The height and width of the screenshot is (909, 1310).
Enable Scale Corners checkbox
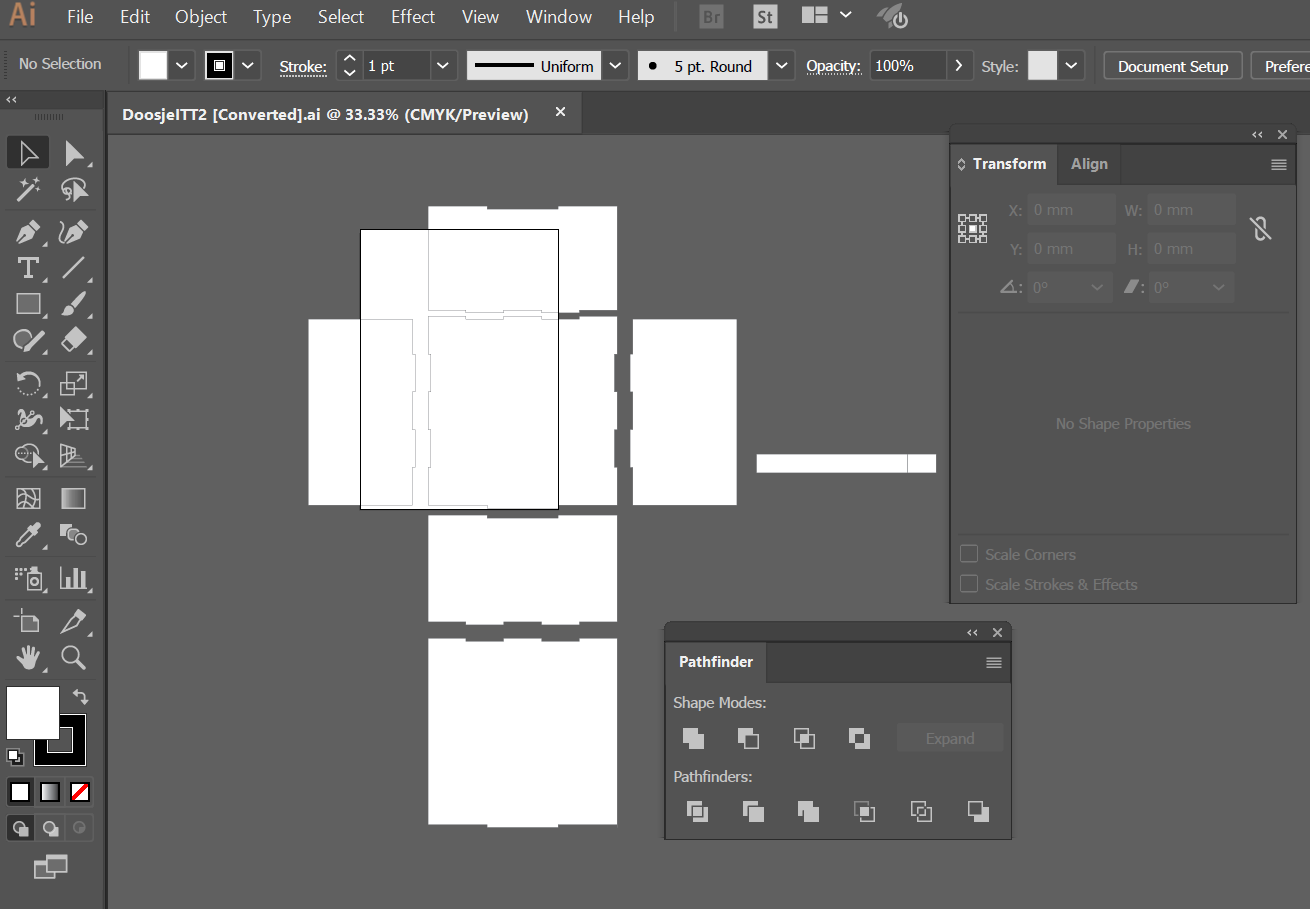[x=969, y=554]
